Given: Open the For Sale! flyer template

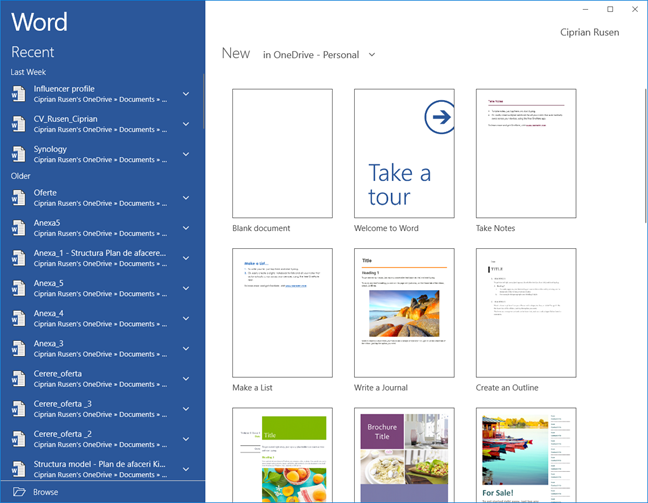Looking at the screenshot, I should [526, 455].
